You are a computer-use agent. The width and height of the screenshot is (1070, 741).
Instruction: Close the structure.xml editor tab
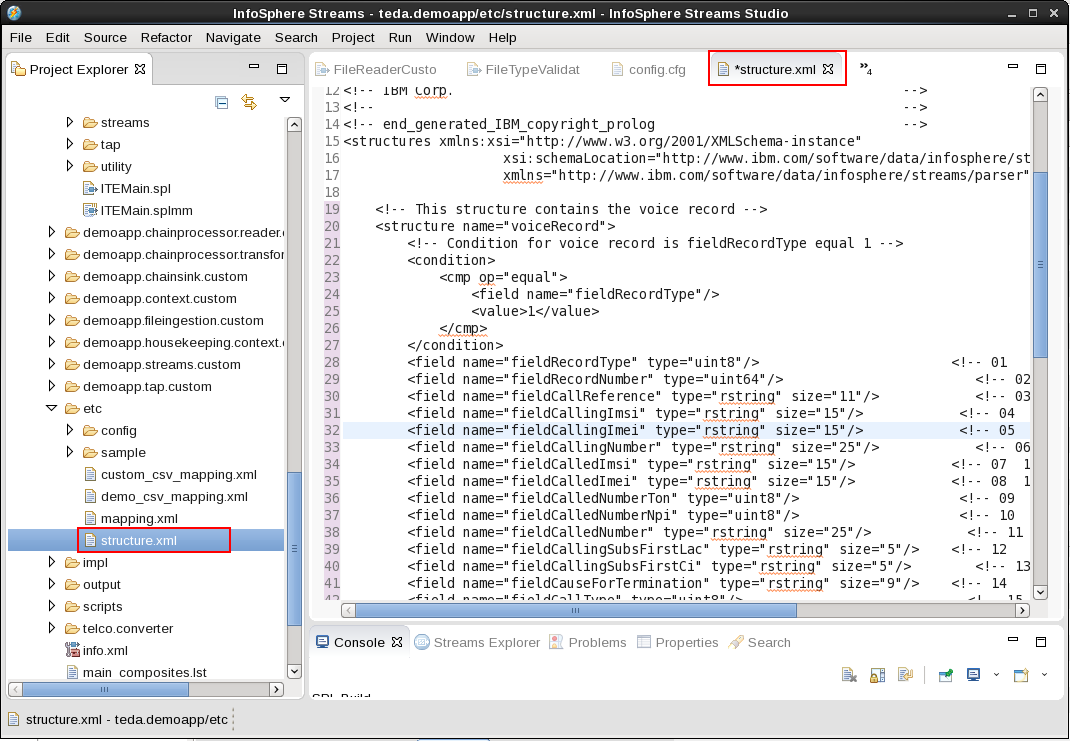pos(828,69)
